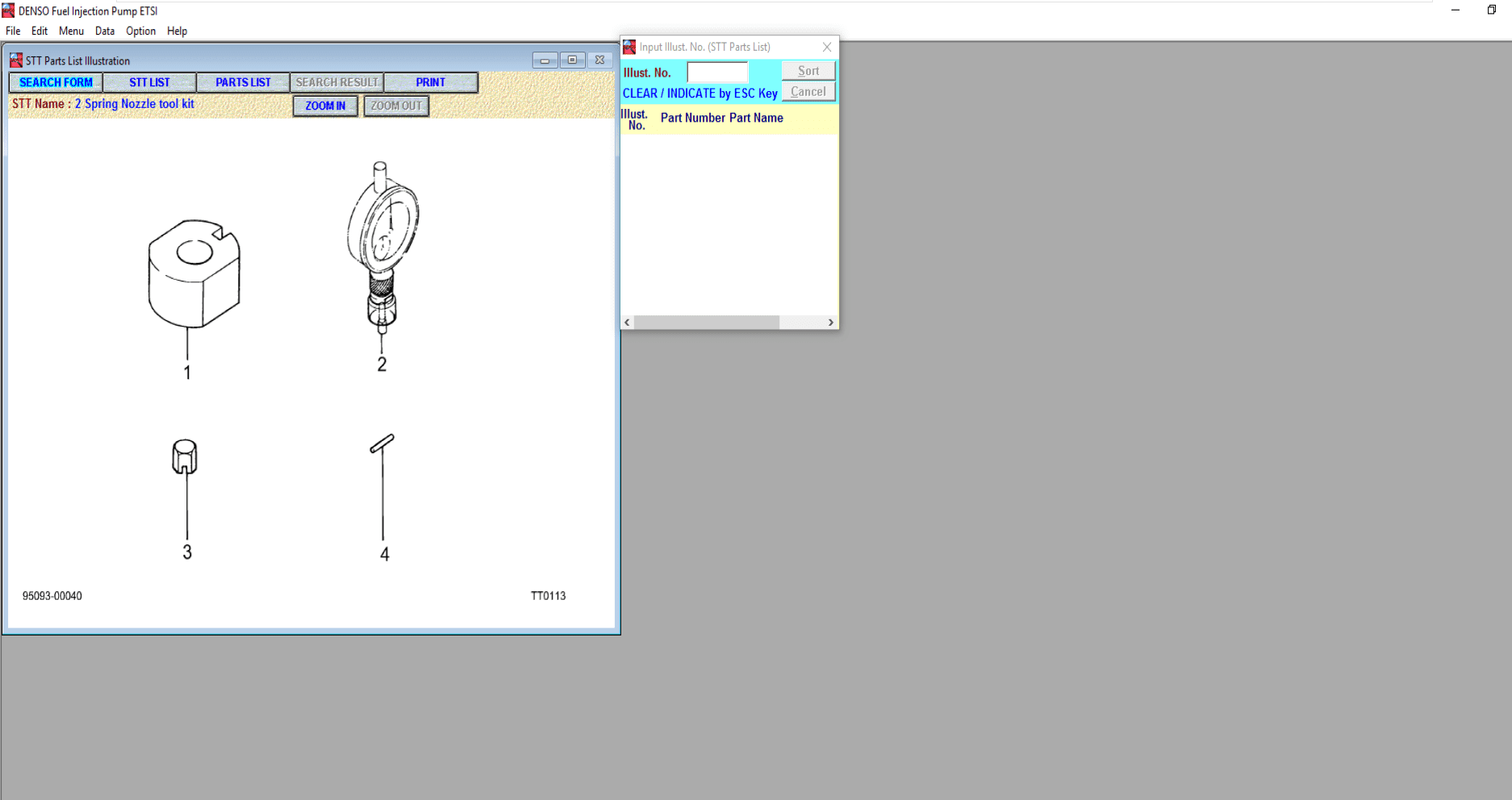Viewport: 1512px width, 800px height.
Task: Click the greyed SEARCH RESULT button
Action: [x=336, y=82]
